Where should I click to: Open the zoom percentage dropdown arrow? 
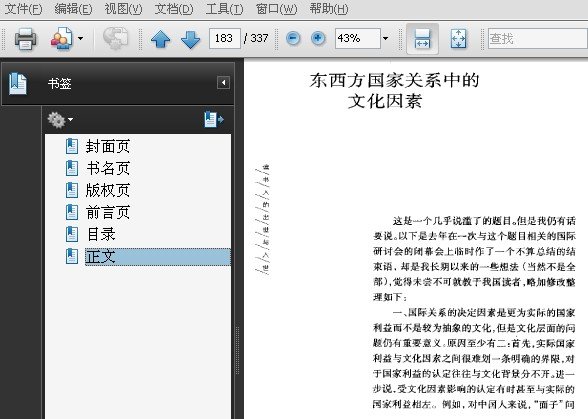click(385, 38)
